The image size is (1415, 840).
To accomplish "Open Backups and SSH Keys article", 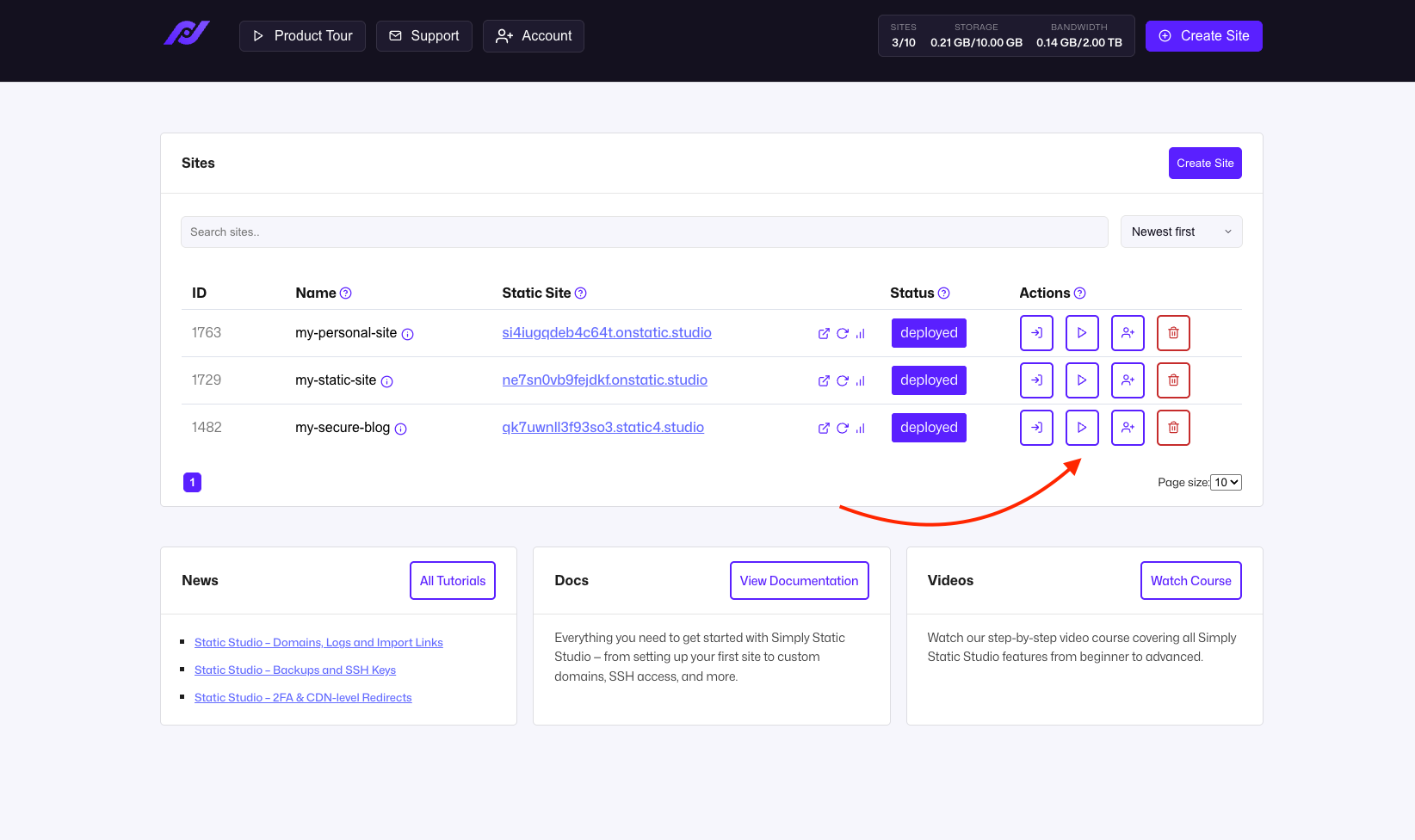I will click(295, 670).
